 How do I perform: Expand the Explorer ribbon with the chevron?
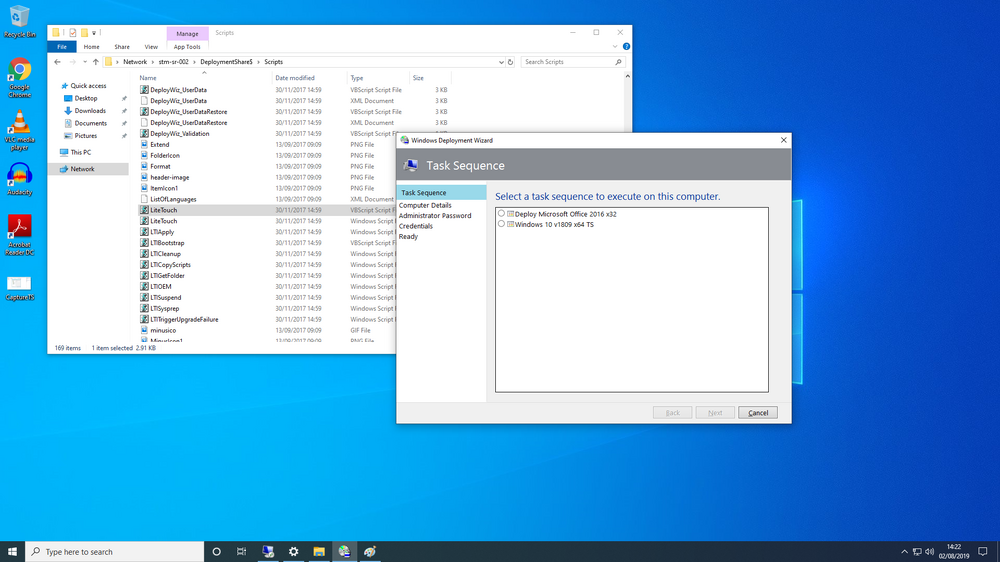pyautogui.click(x=615, y=47)
